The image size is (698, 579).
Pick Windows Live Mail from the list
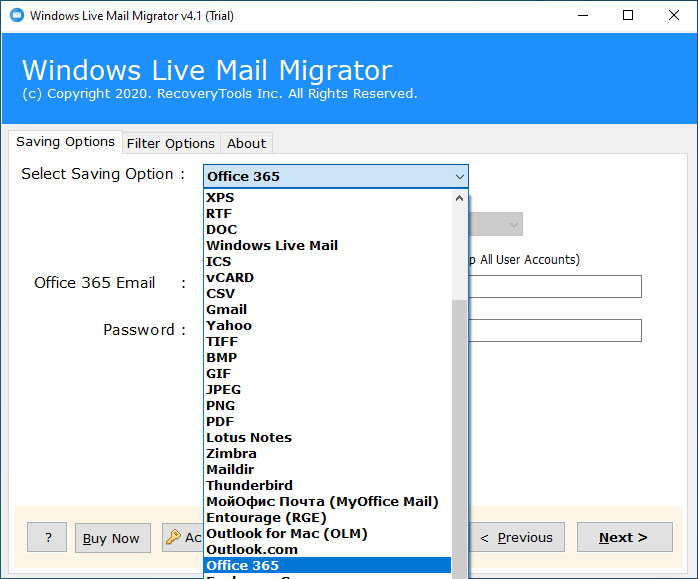point(328,246)
